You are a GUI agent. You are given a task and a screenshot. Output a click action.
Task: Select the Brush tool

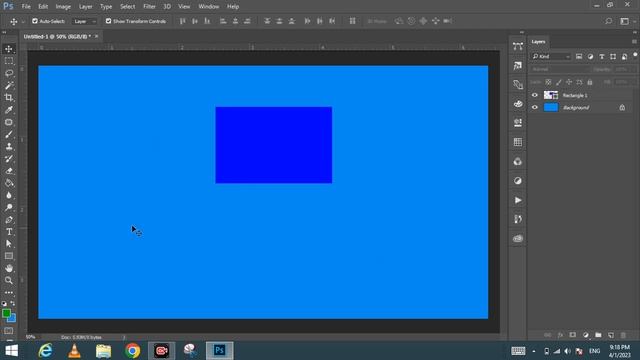pos(9,134)
